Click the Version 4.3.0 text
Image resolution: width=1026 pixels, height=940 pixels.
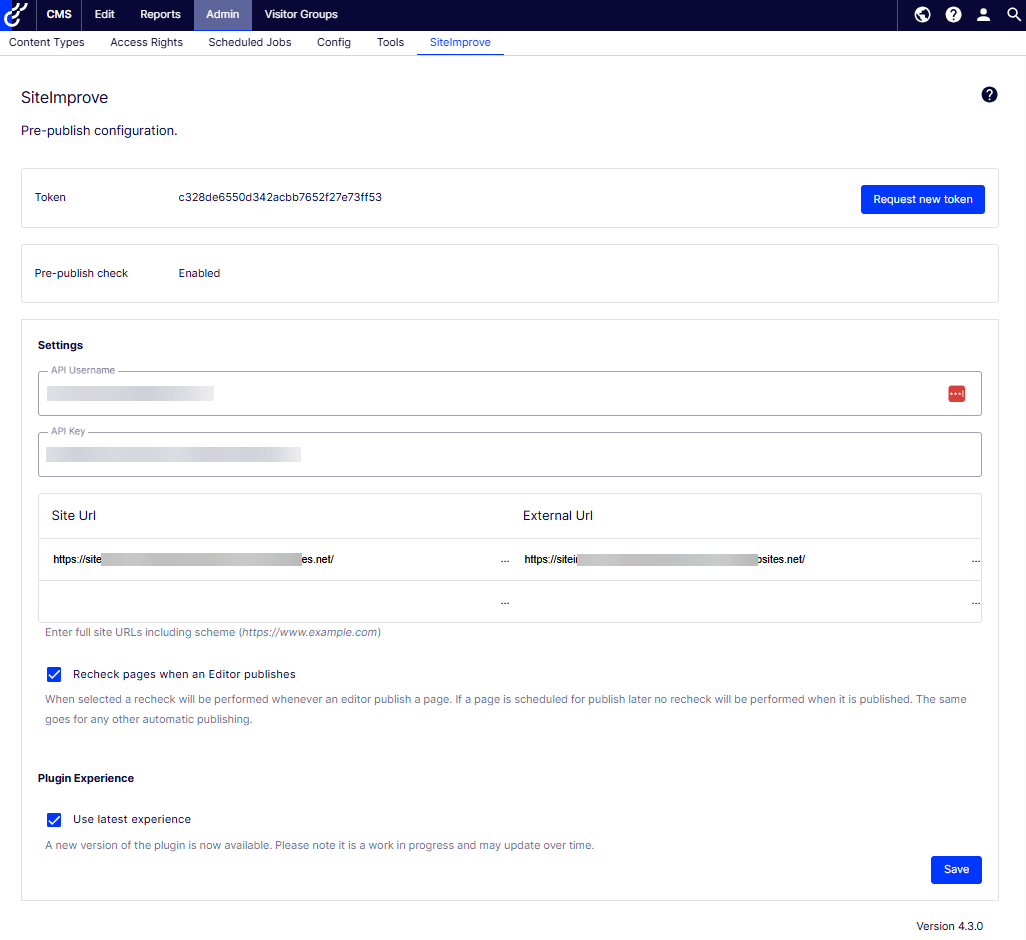(949, 926)
